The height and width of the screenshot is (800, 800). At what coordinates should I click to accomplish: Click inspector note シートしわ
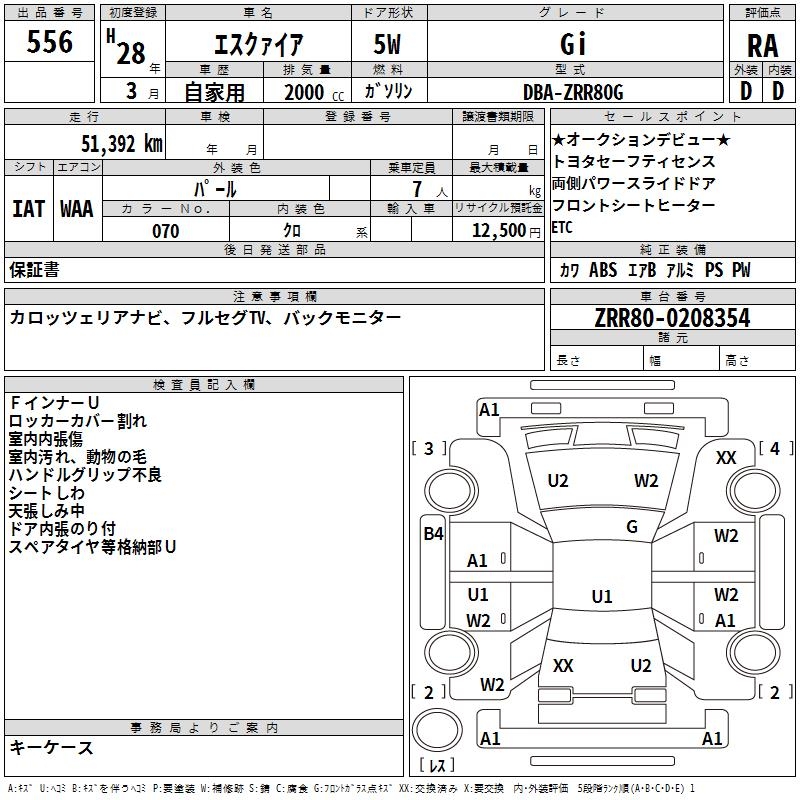pyautogui.click(x=46, y=493)
